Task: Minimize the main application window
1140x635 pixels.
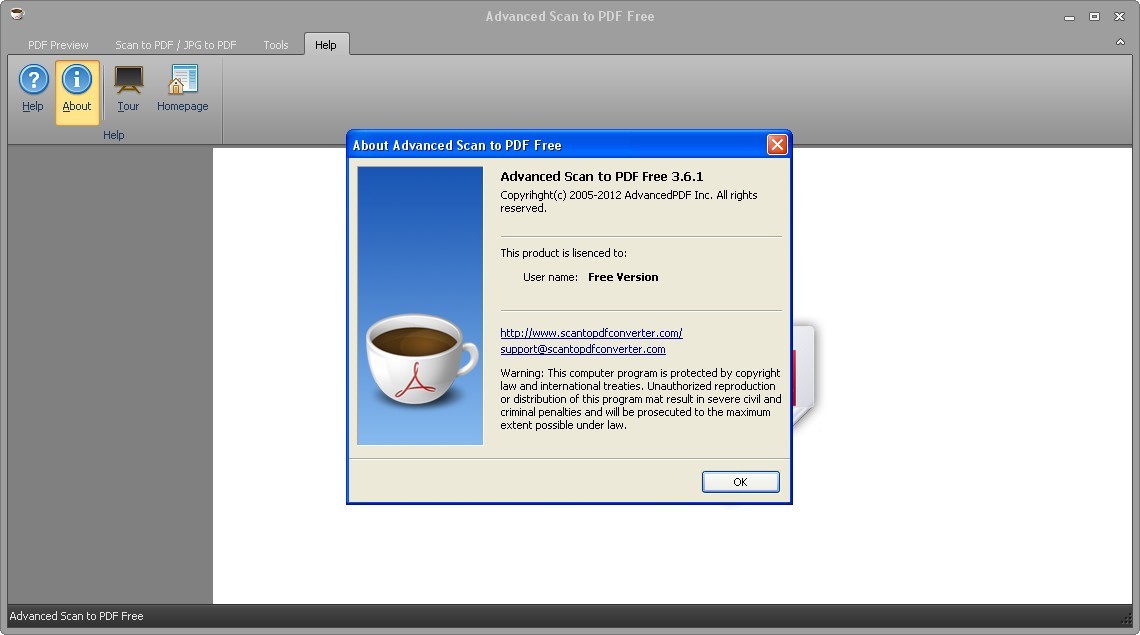Action: 1069,17
